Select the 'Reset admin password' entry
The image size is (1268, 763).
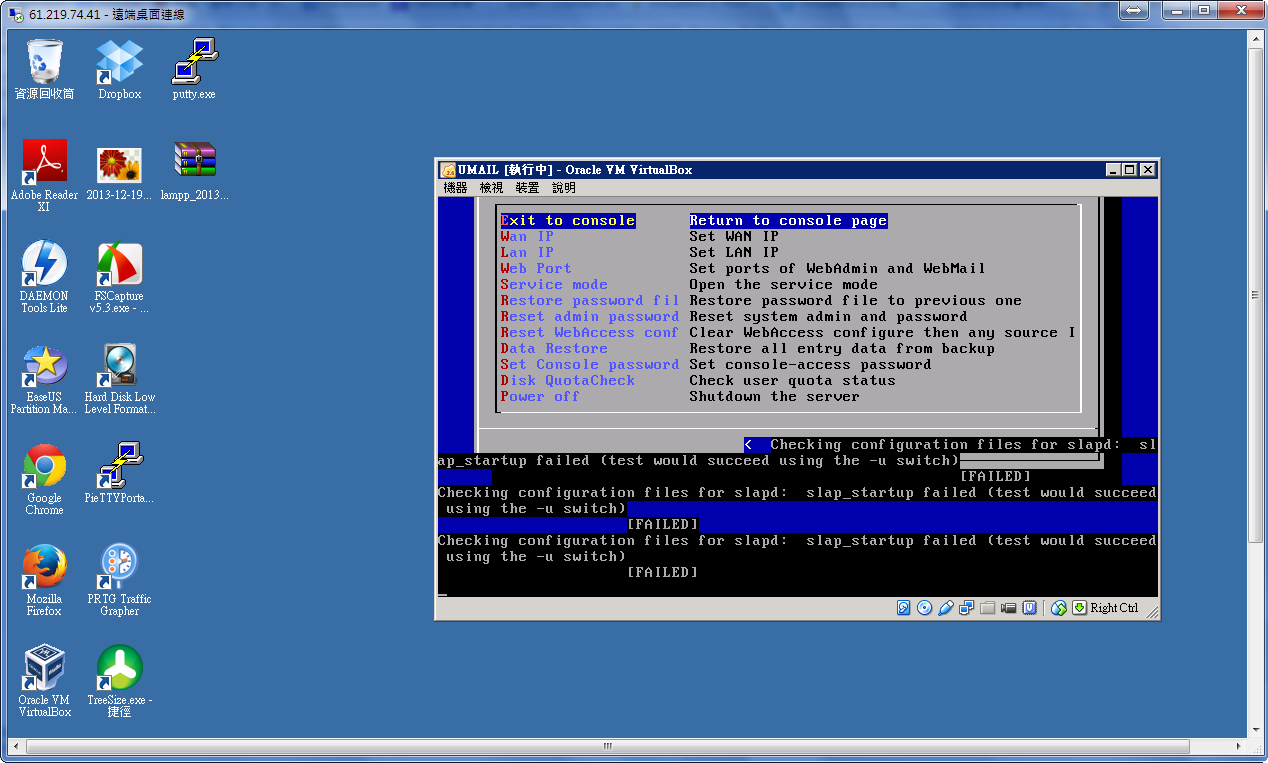point(590,317)
